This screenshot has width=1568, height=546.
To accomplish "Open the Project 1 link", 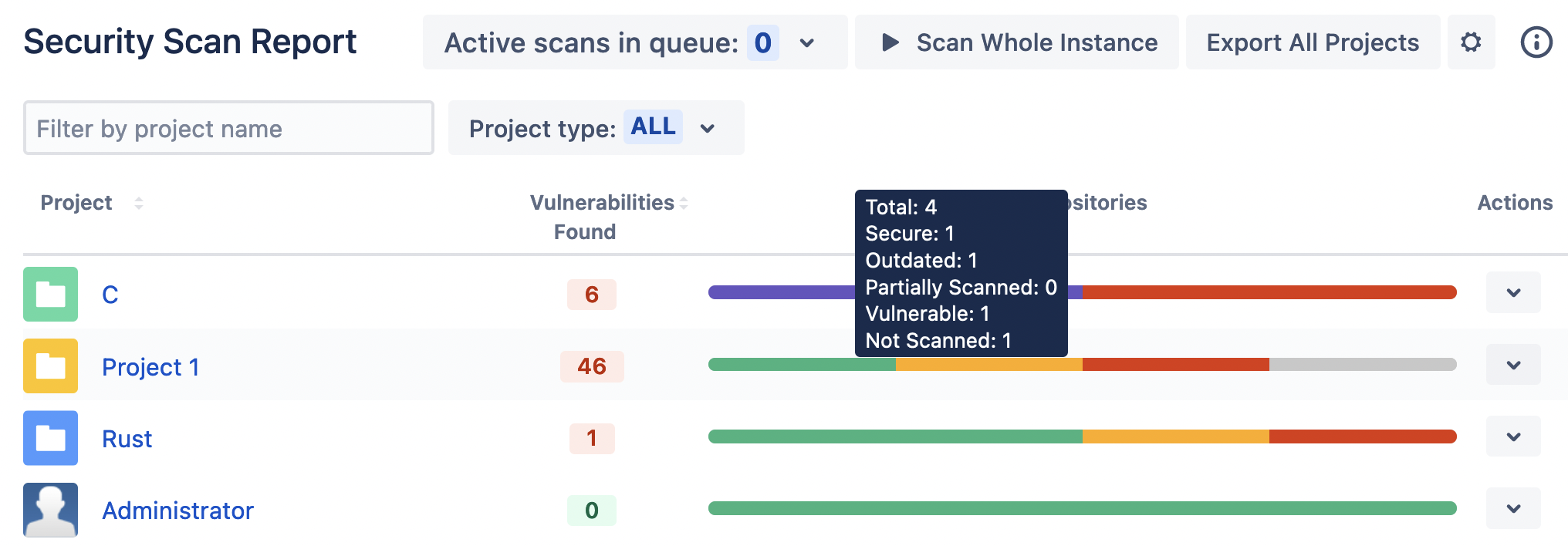I will pos(150,367).
